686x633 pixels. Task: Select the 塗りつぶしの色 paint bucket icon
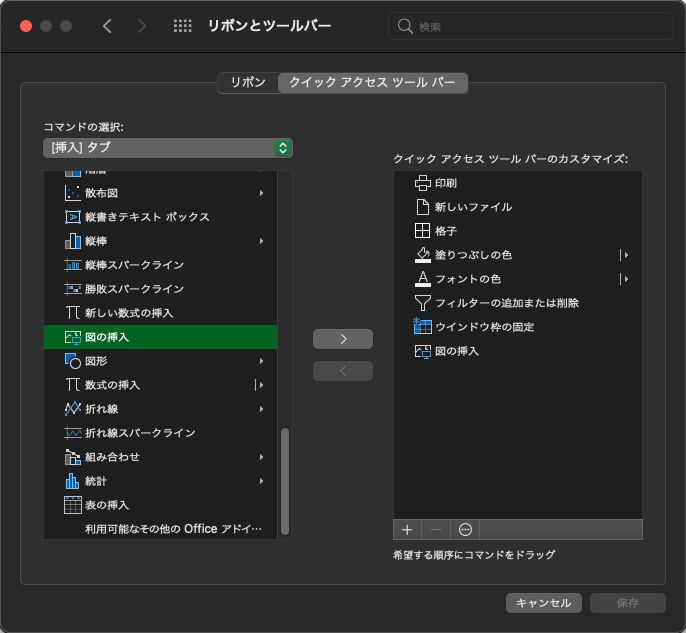point(422,255)
